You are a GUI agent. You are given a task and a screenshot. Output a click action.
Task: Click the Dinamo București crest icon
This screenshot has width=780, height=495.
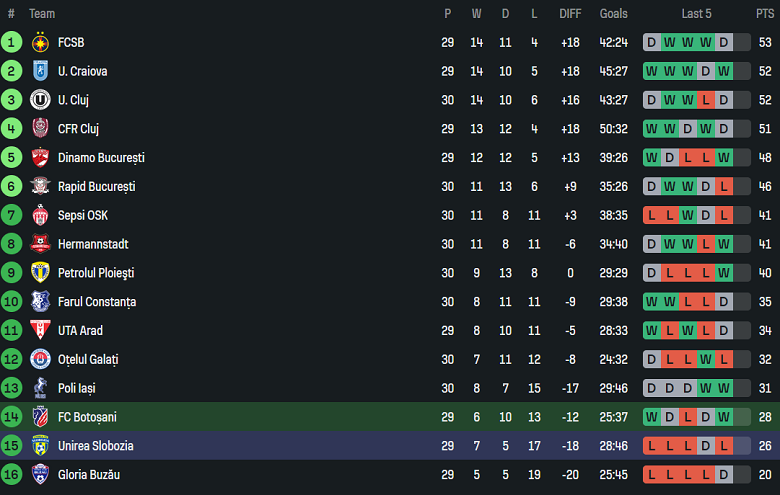pyautogui.click(x=40, y=158)
